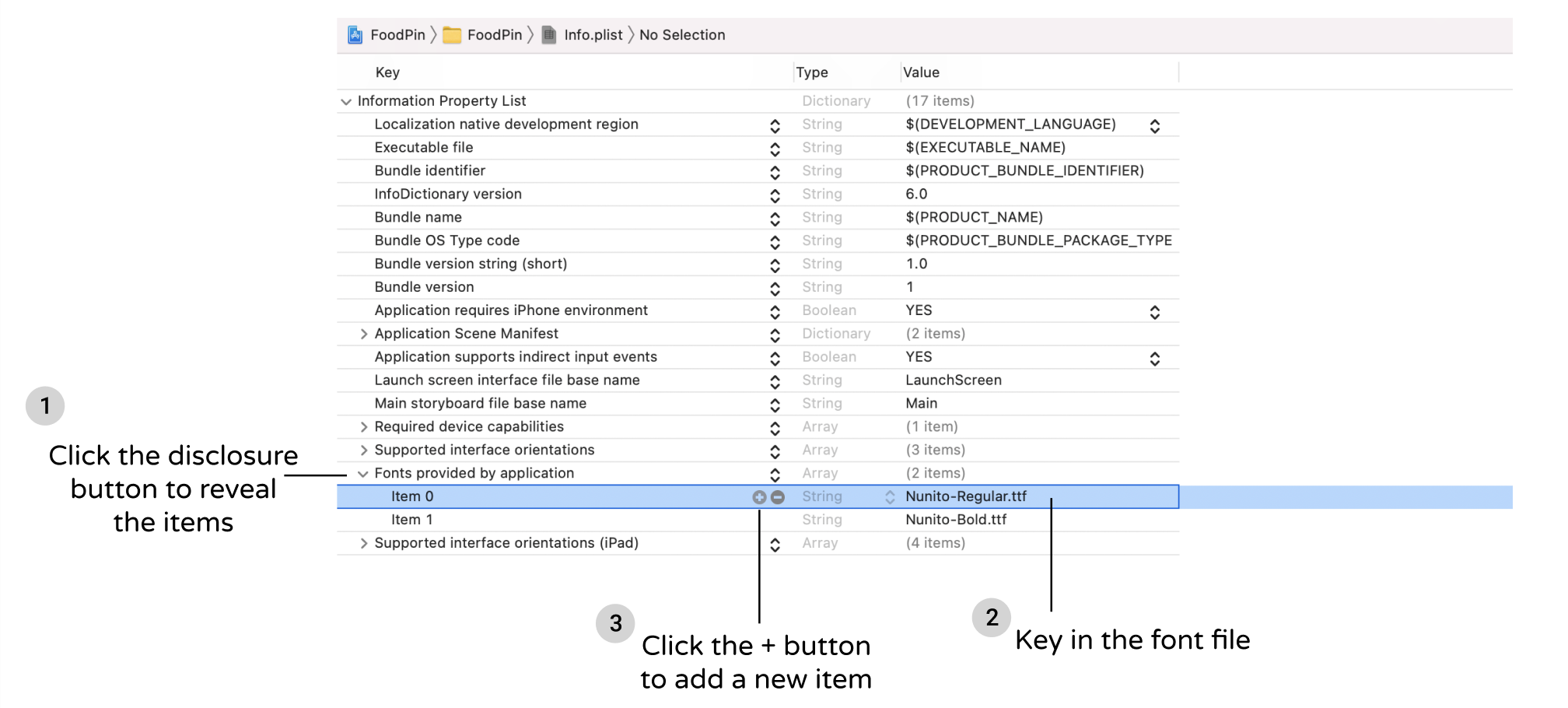This screenshot has width=1568, height=708.
Task: Click the Info.plist document icon in the breadcrumb
Action: coord(550,34)
